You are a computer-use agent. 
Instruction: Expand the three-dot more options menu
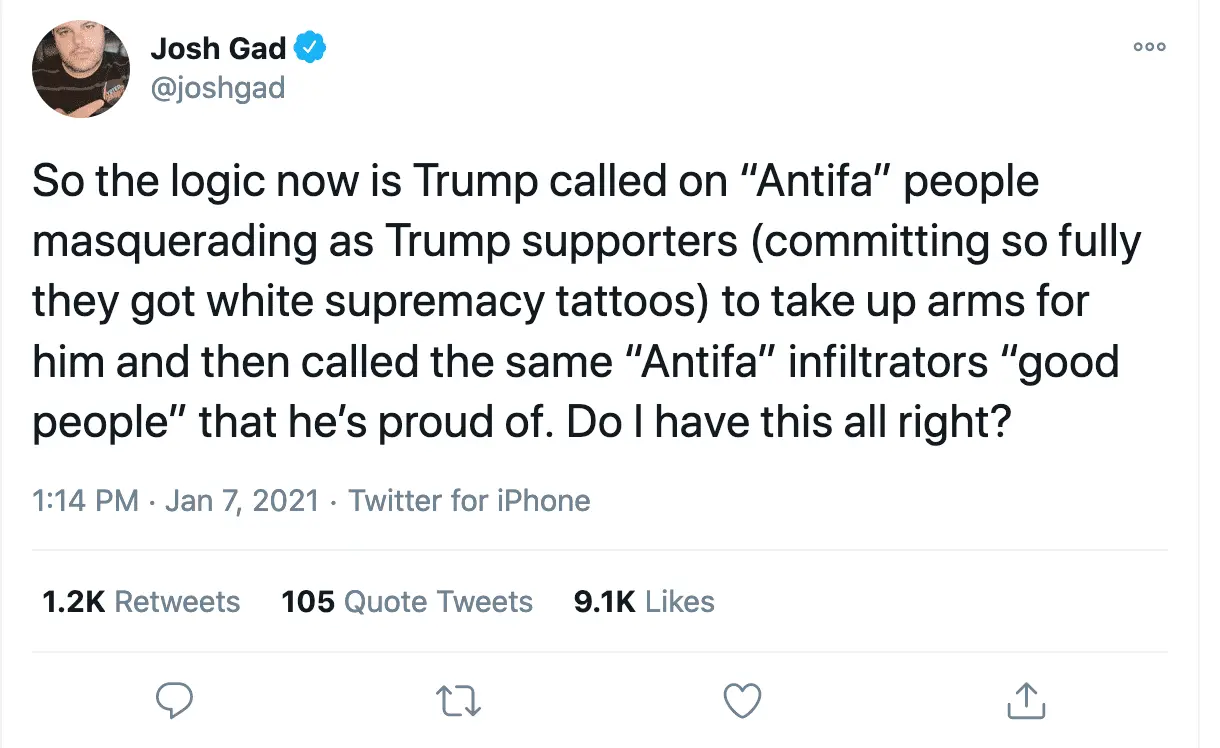point(1150,47)
